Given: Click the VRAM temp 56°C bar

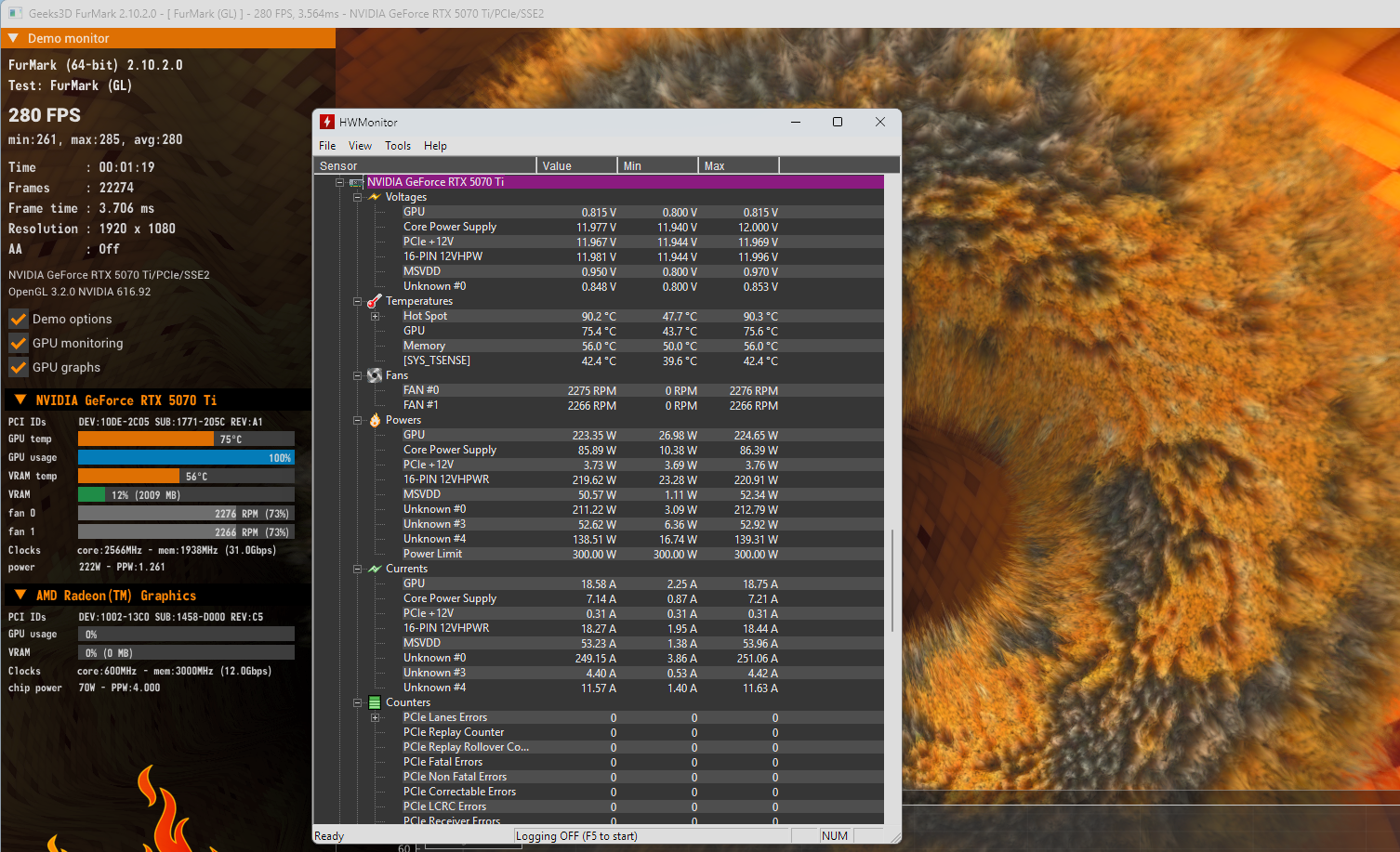Looking at the screenshot, I should tap(186, 476).
